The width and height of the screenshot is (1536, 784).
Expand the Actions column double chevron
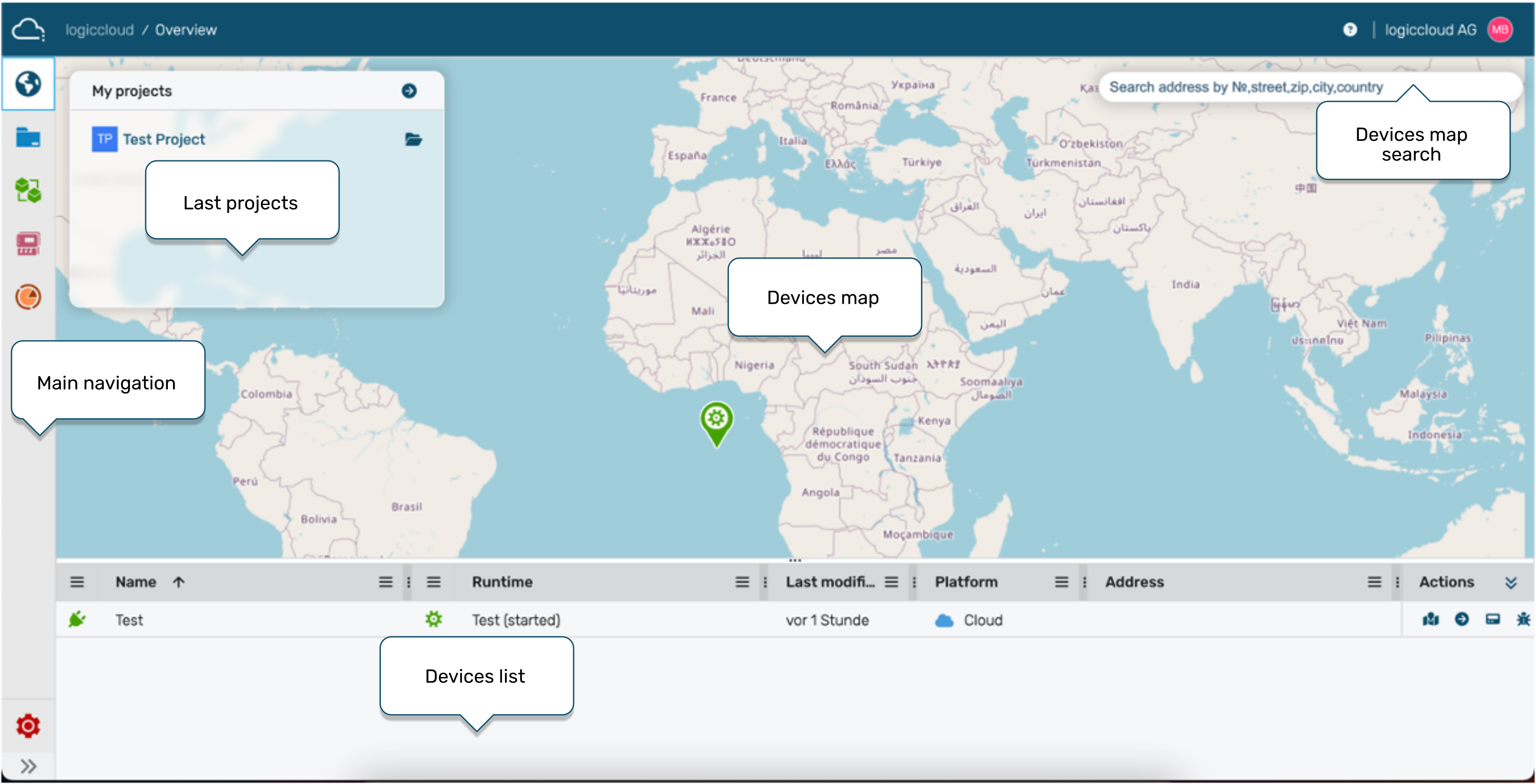[1511, 582]
